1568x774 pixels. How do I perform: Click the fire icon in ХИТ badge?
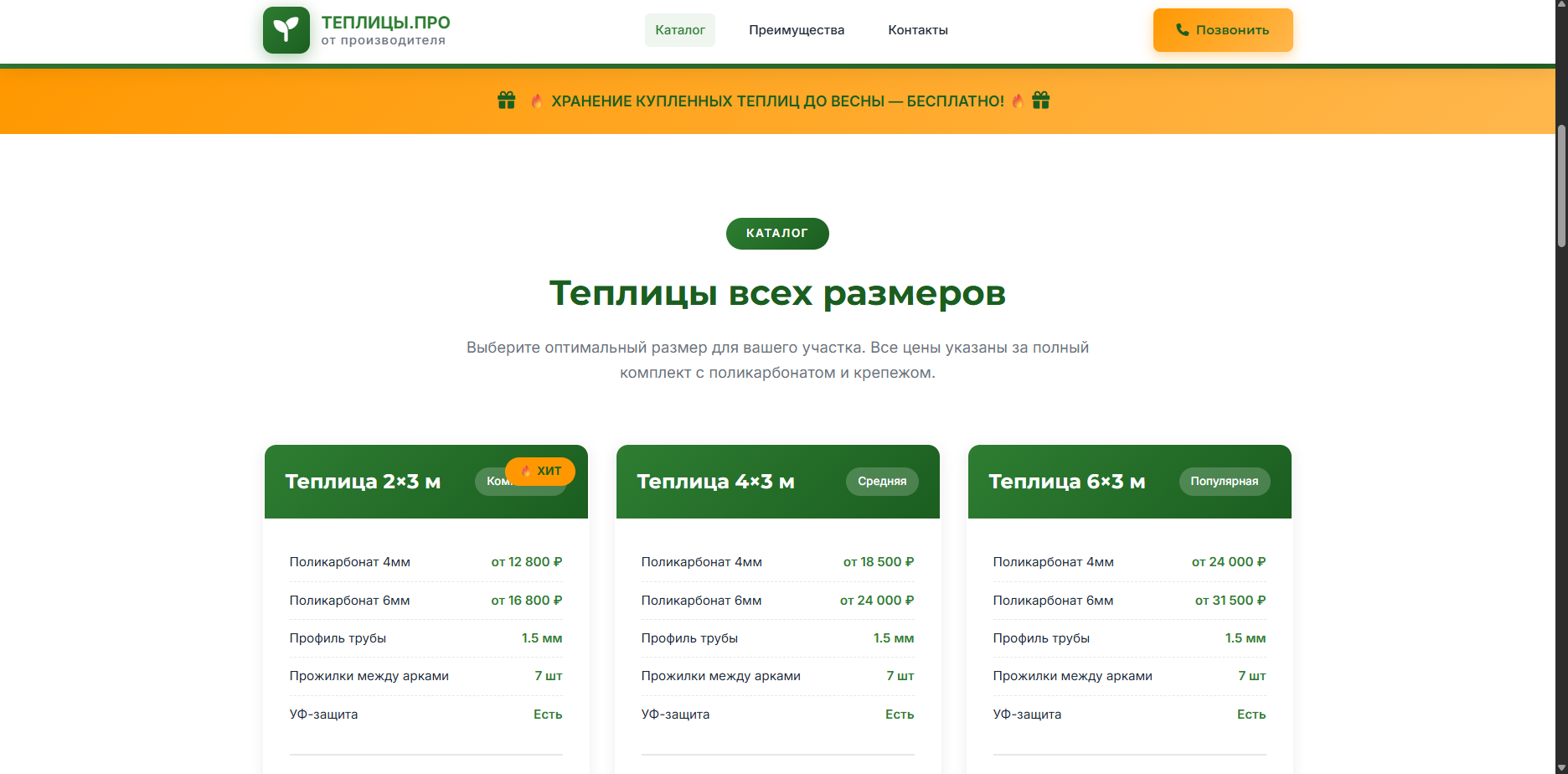pyautogui.click(x=526, y=471)
